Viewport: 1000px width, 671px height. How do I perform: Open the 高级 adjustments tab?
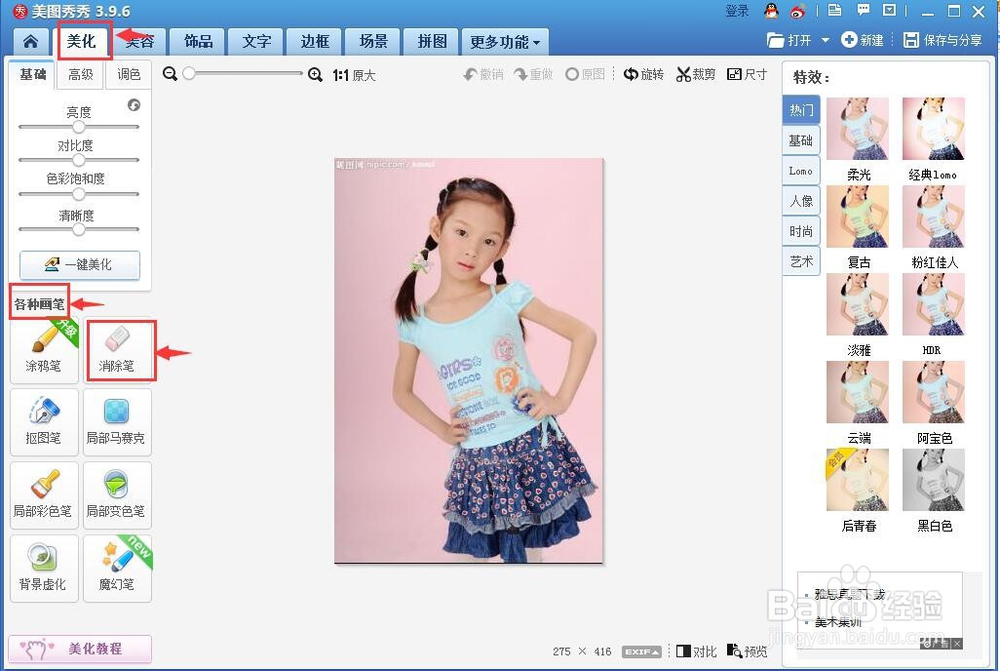click(79, 74)
